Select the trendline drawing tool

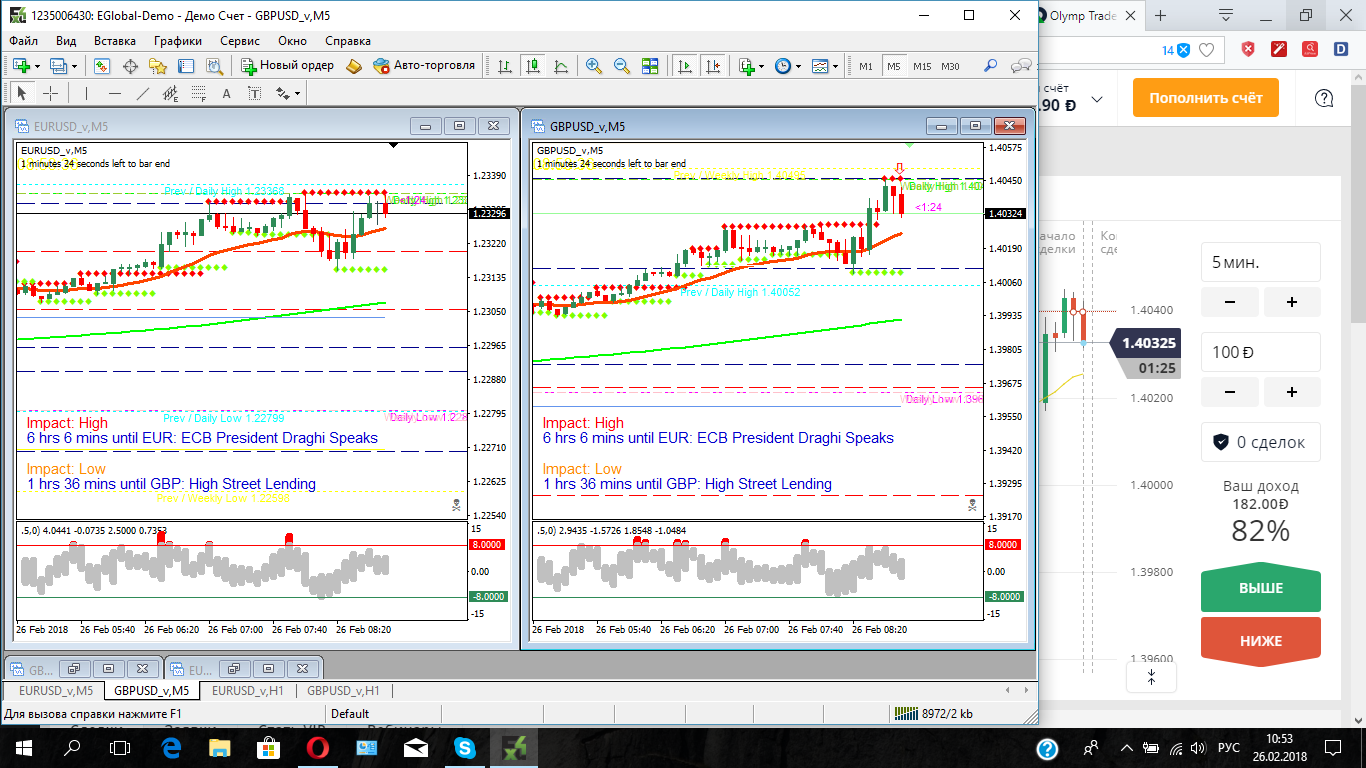pos(142,93)
